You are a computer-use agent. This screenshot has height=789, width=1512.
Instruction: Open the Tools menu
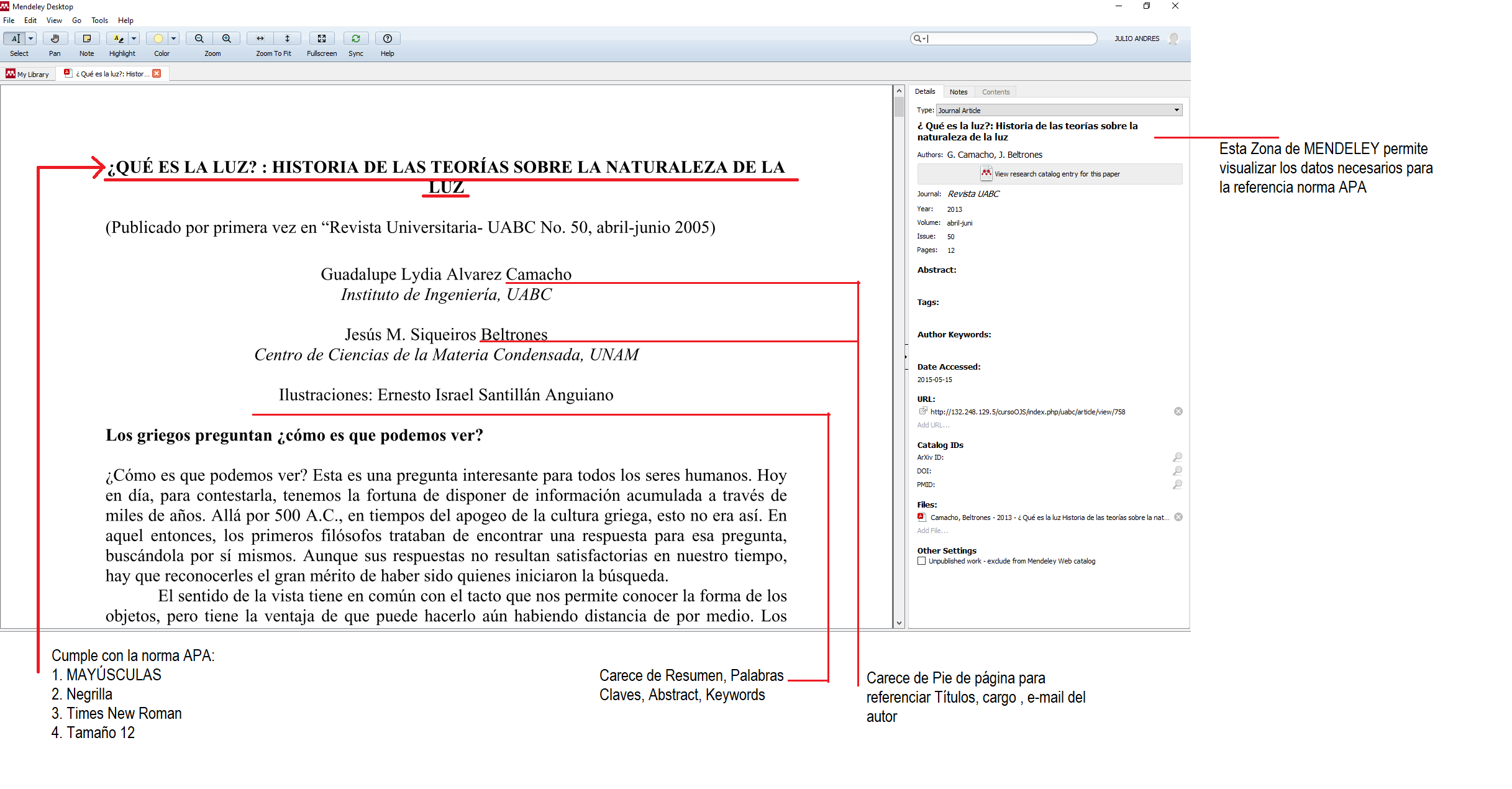(x=99, y=21)
